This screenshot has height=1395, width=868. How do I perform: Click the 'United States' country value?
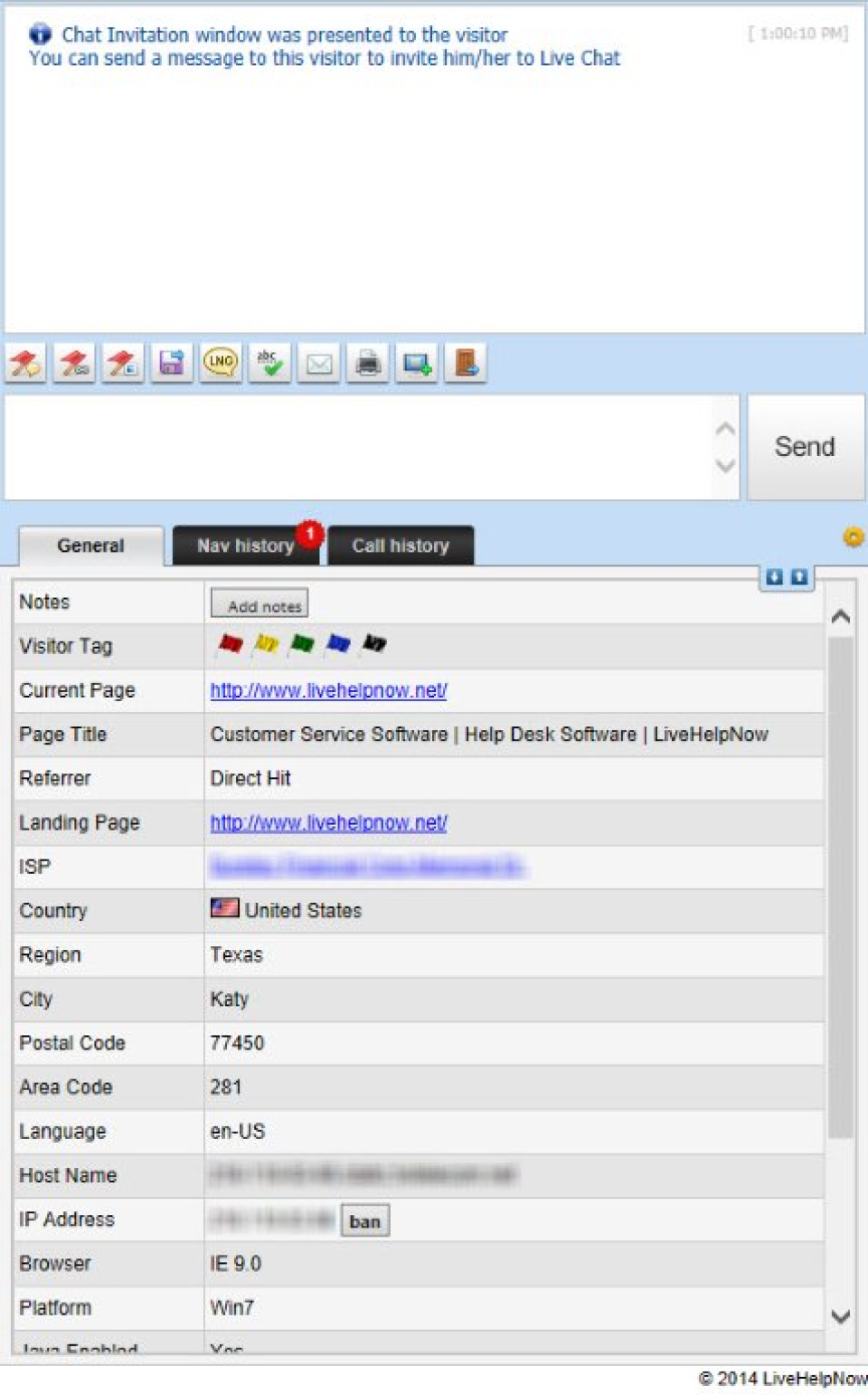click(303, 910)
